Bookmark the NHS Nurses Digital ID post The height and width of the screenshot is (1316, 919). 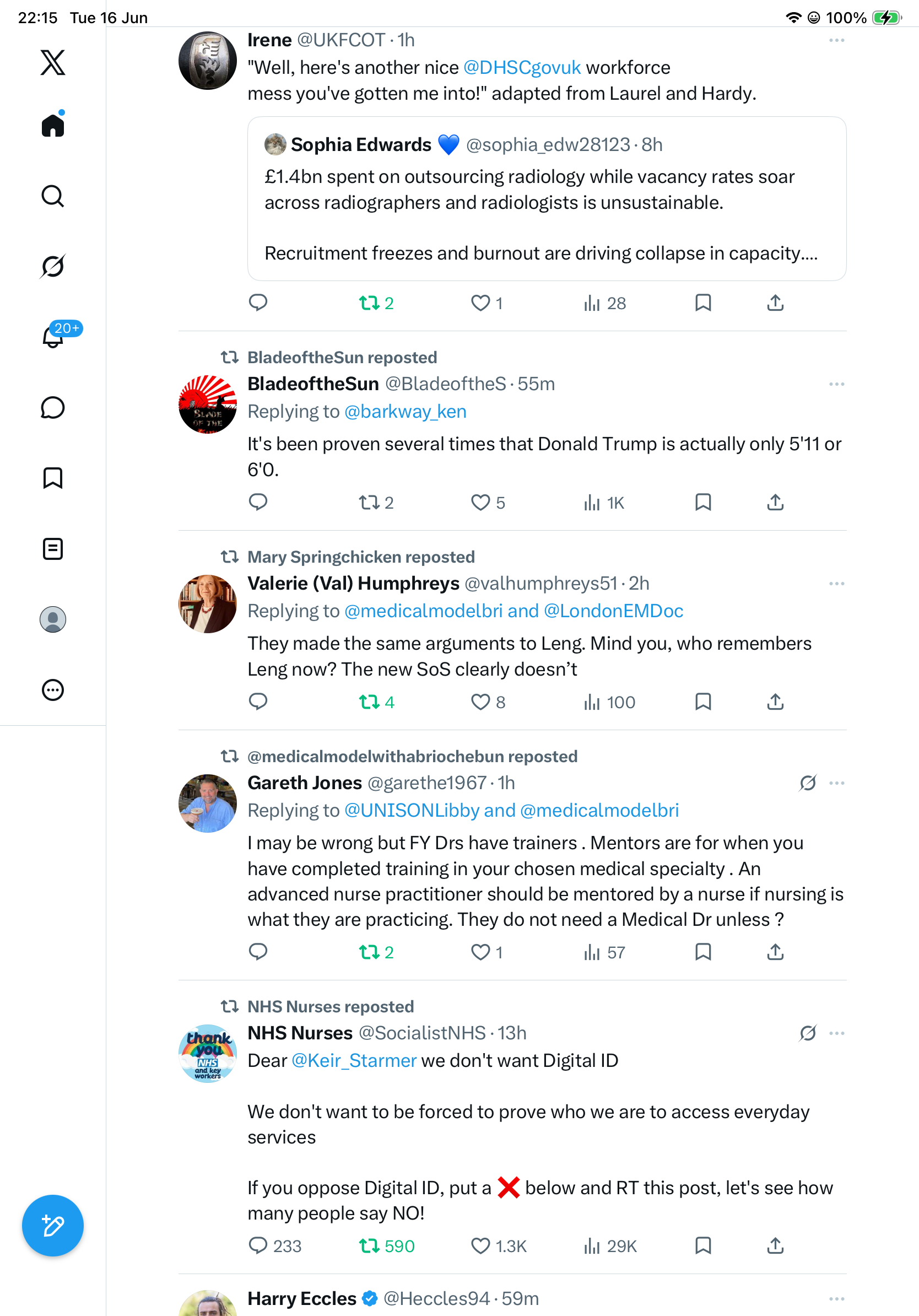coord(703,1245)
